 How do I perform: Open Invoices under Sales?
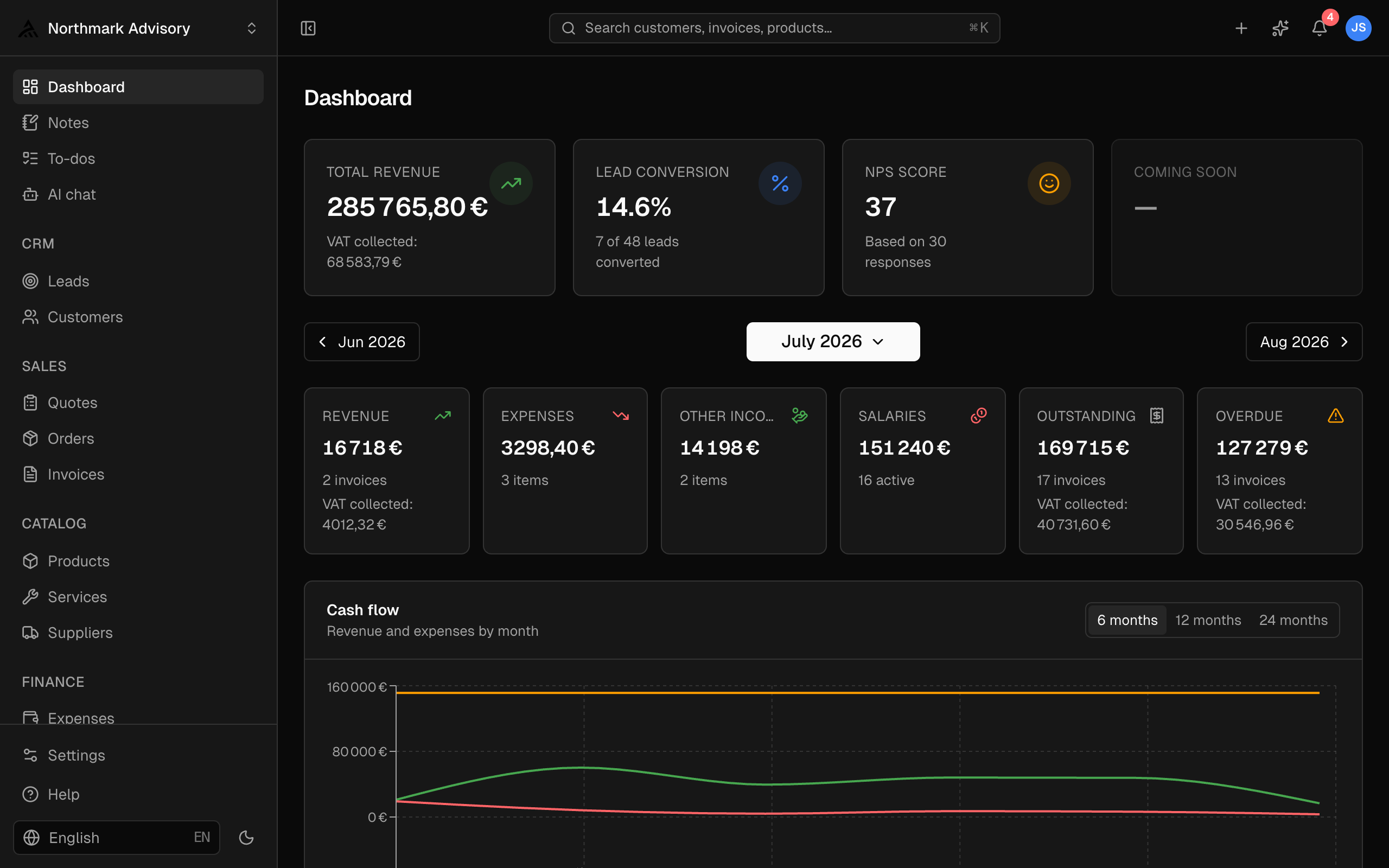[138, 474]
